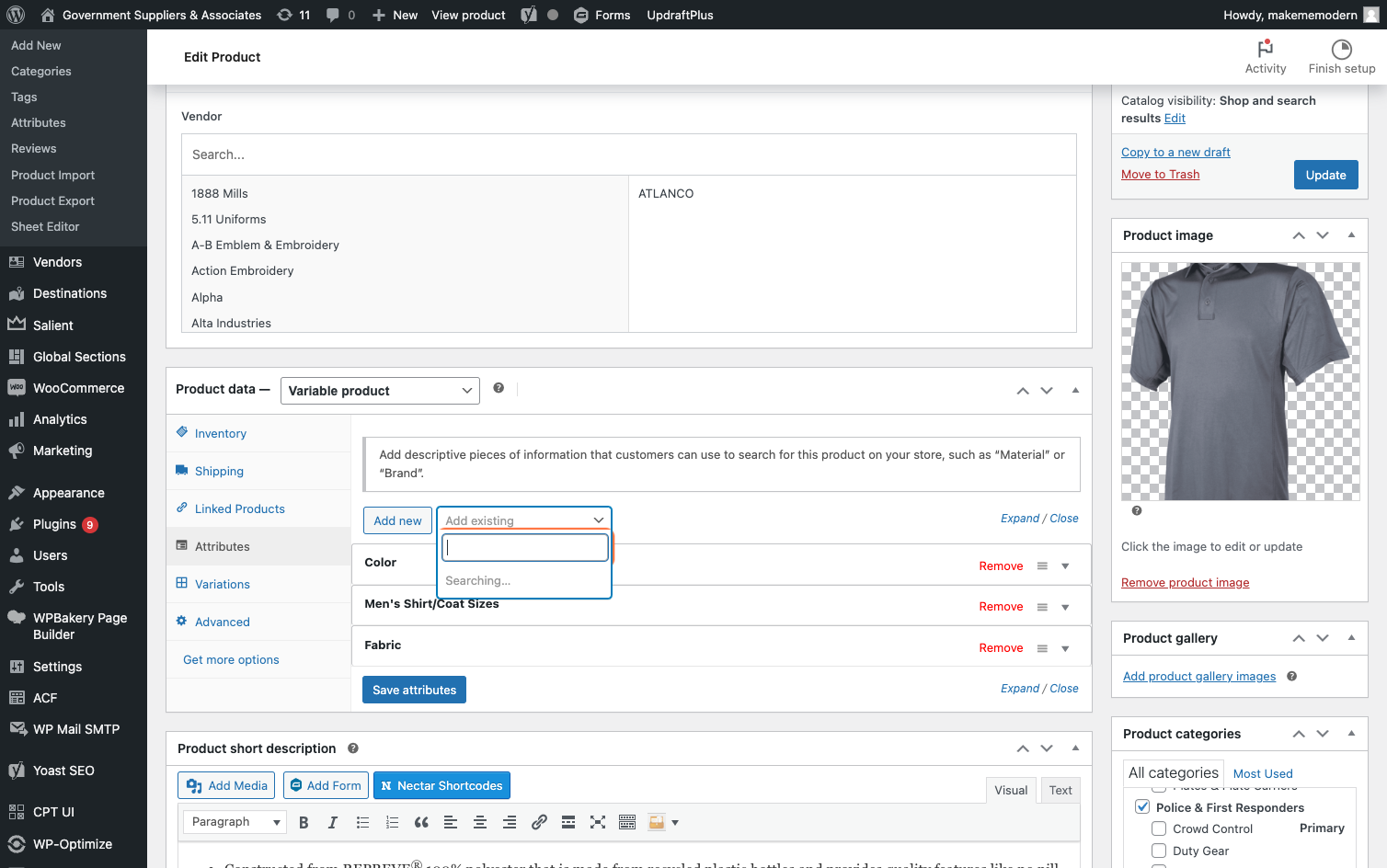Open the Variable product type dropdown
The width and height of the screenshot is (1387, 868).
[x=380, y=391]
